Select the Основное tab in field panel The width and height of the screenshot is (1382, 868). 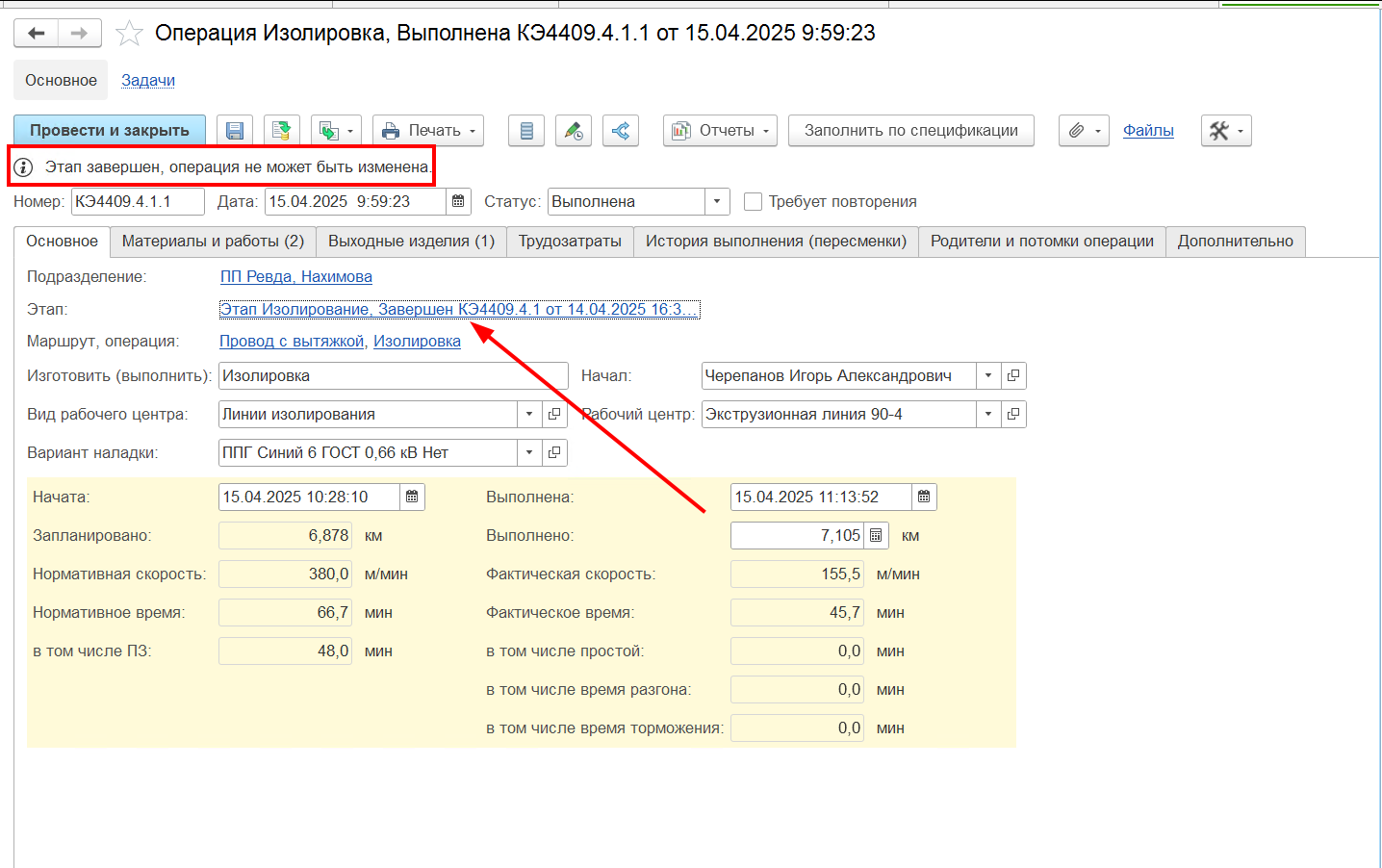coord(62,242)
